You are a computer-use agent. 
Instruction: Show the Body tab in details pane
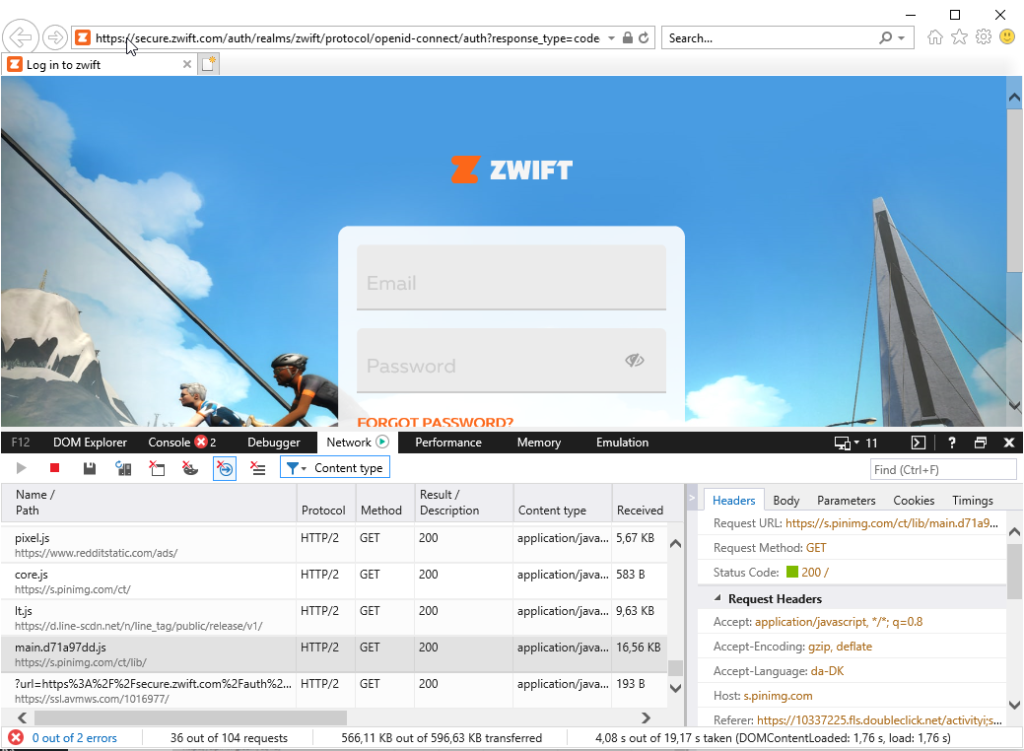point(786,500)
